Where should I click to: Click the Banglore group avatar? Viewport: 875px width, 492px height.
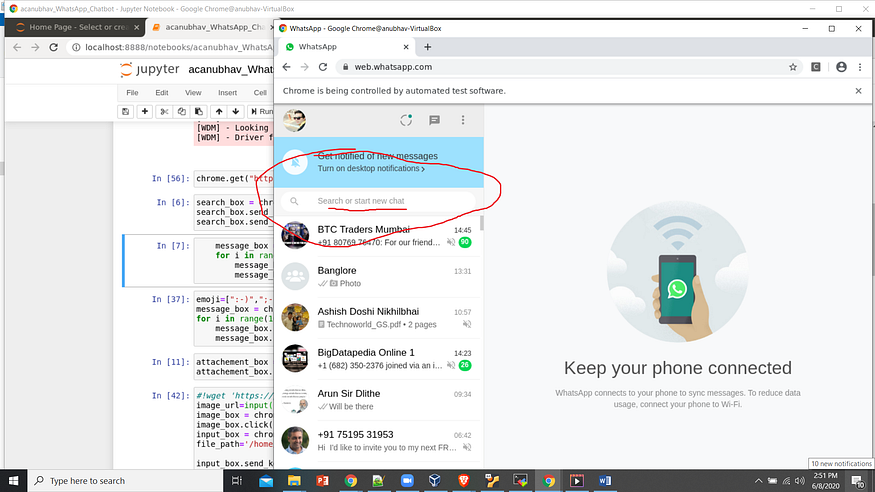point(295,276)
